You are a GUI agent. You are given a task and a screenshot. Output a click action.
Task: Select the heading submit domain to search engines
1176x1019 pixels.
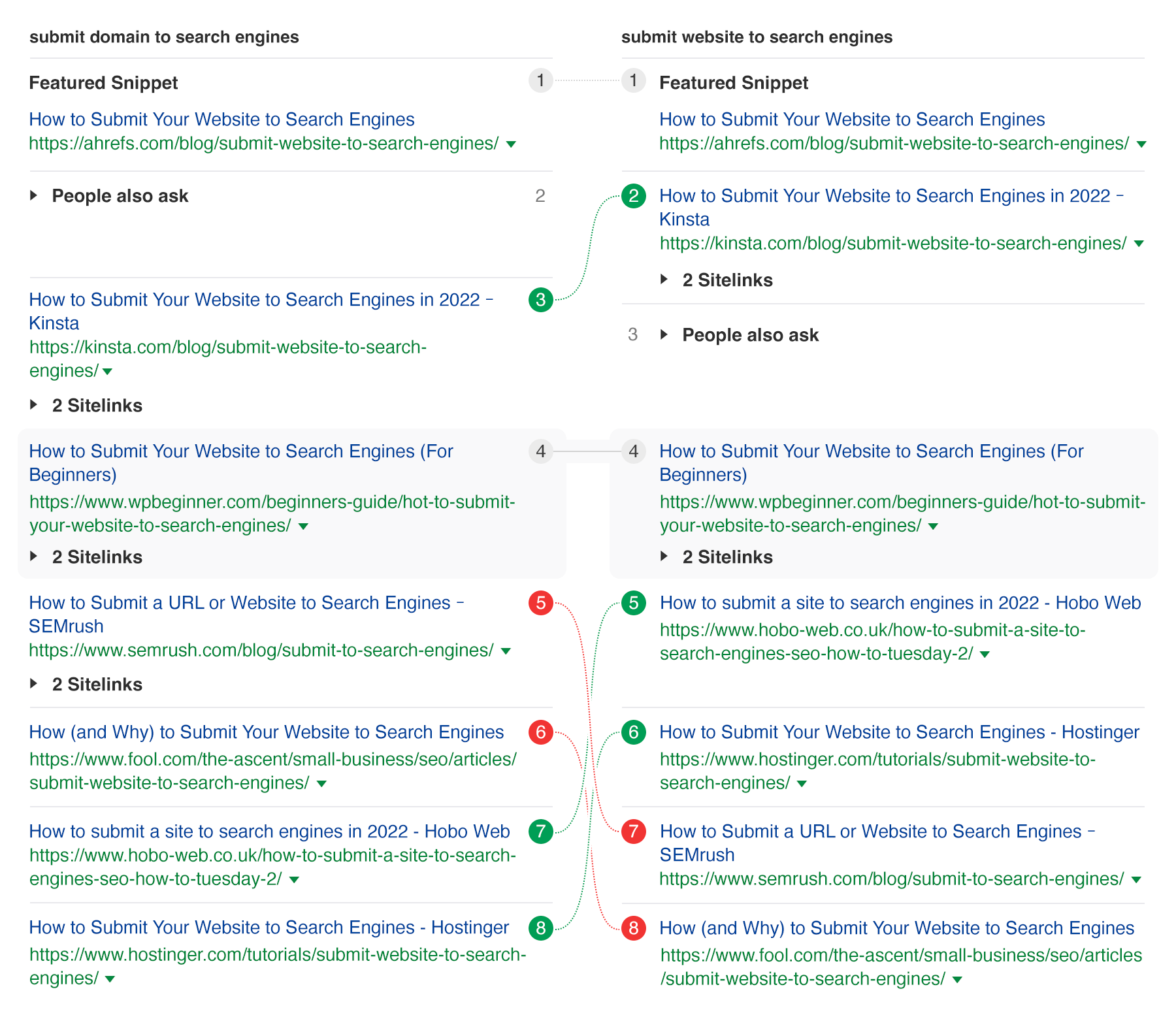[x=163, y=37]
